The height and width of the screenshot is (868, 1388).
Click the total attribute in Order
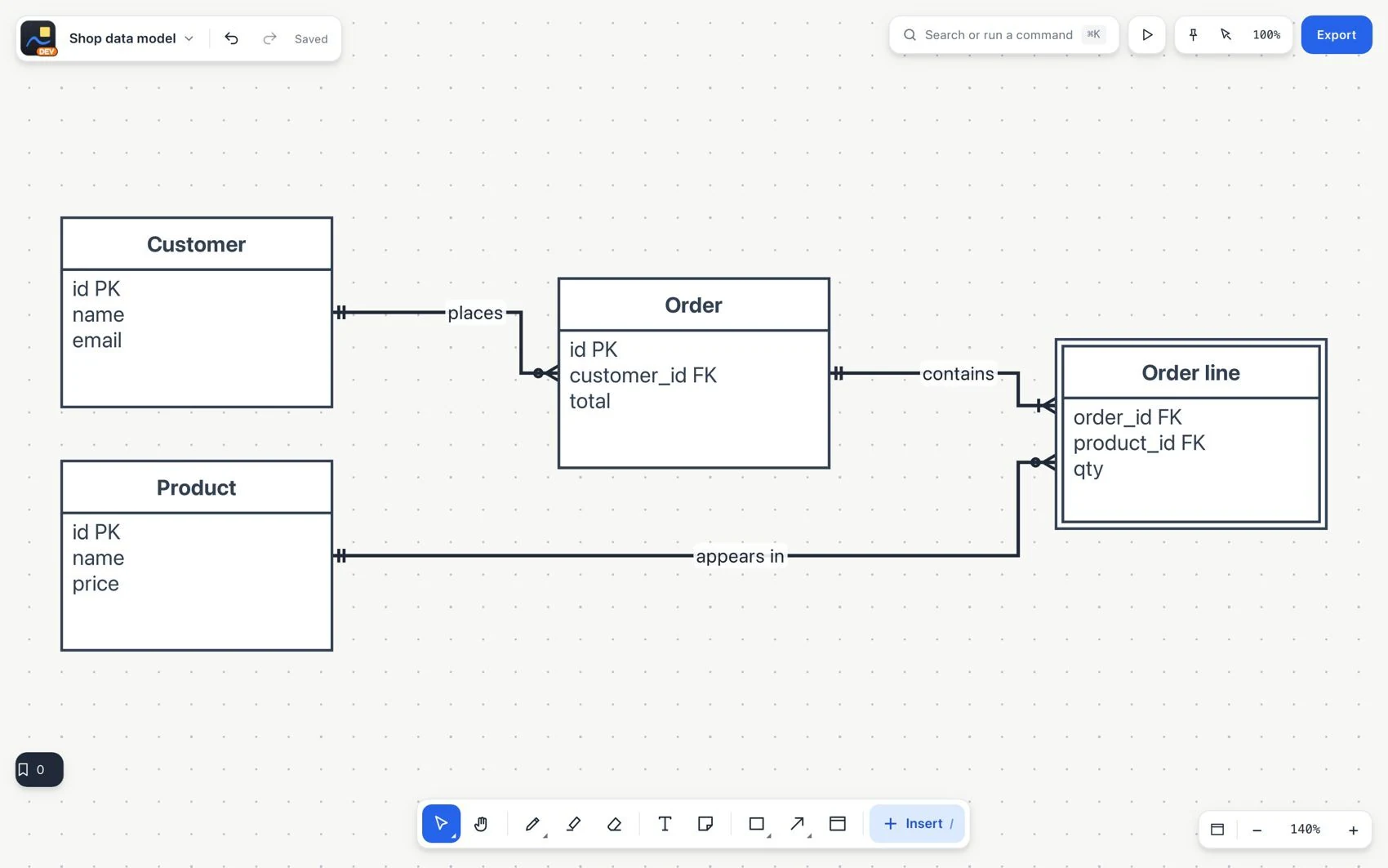pyautogui.click(x=589, y=402)
